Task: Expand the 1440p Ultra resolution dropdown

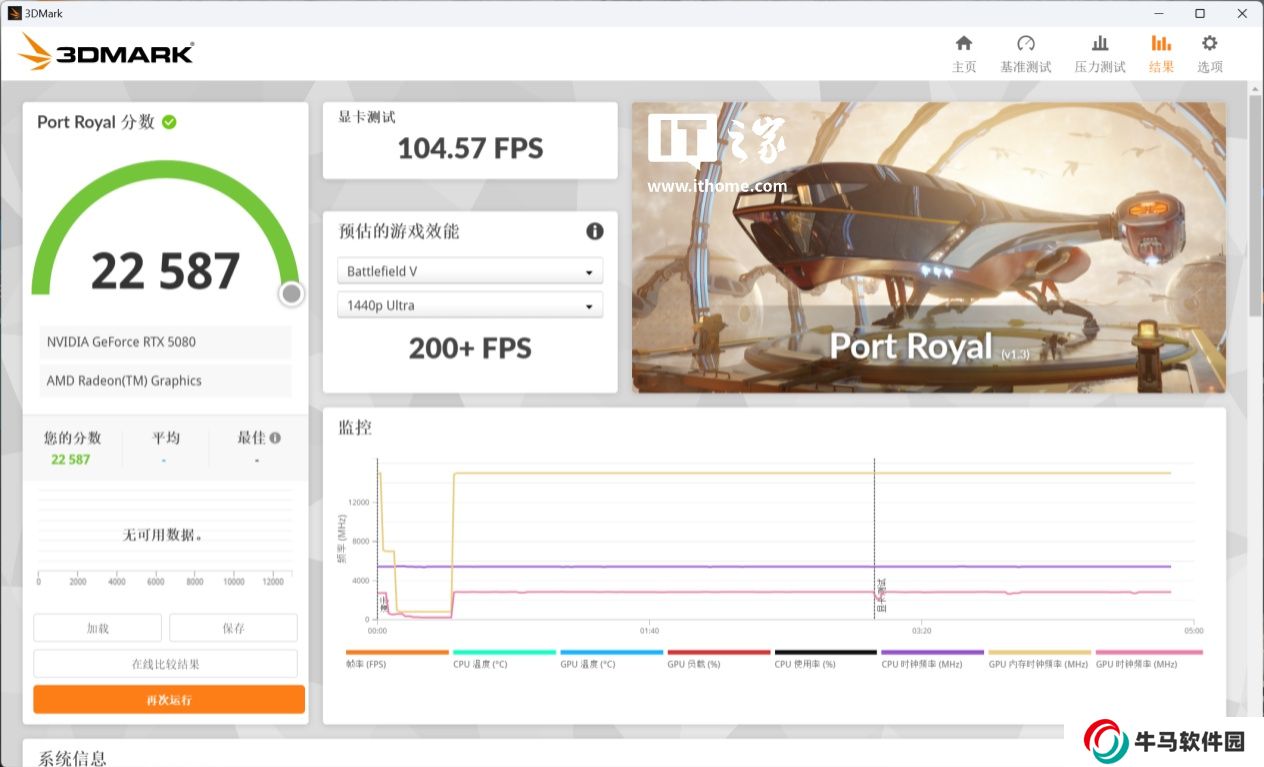Action: (x=470, y=306)
